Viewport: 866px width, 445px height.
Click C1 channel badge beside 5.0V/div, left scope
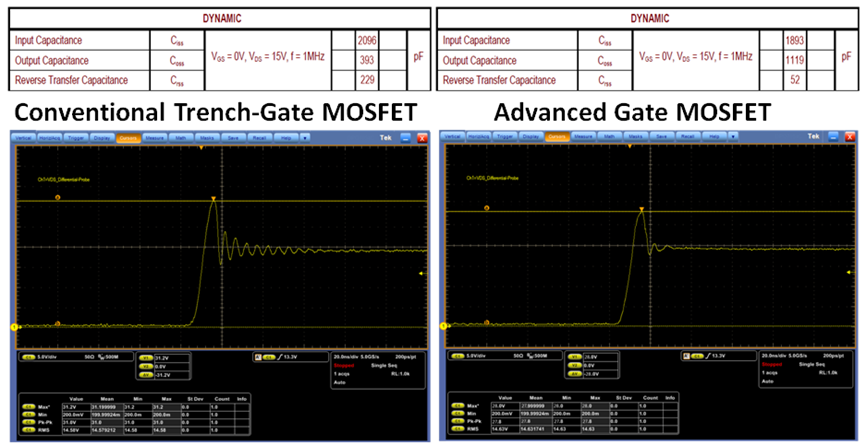27,355
